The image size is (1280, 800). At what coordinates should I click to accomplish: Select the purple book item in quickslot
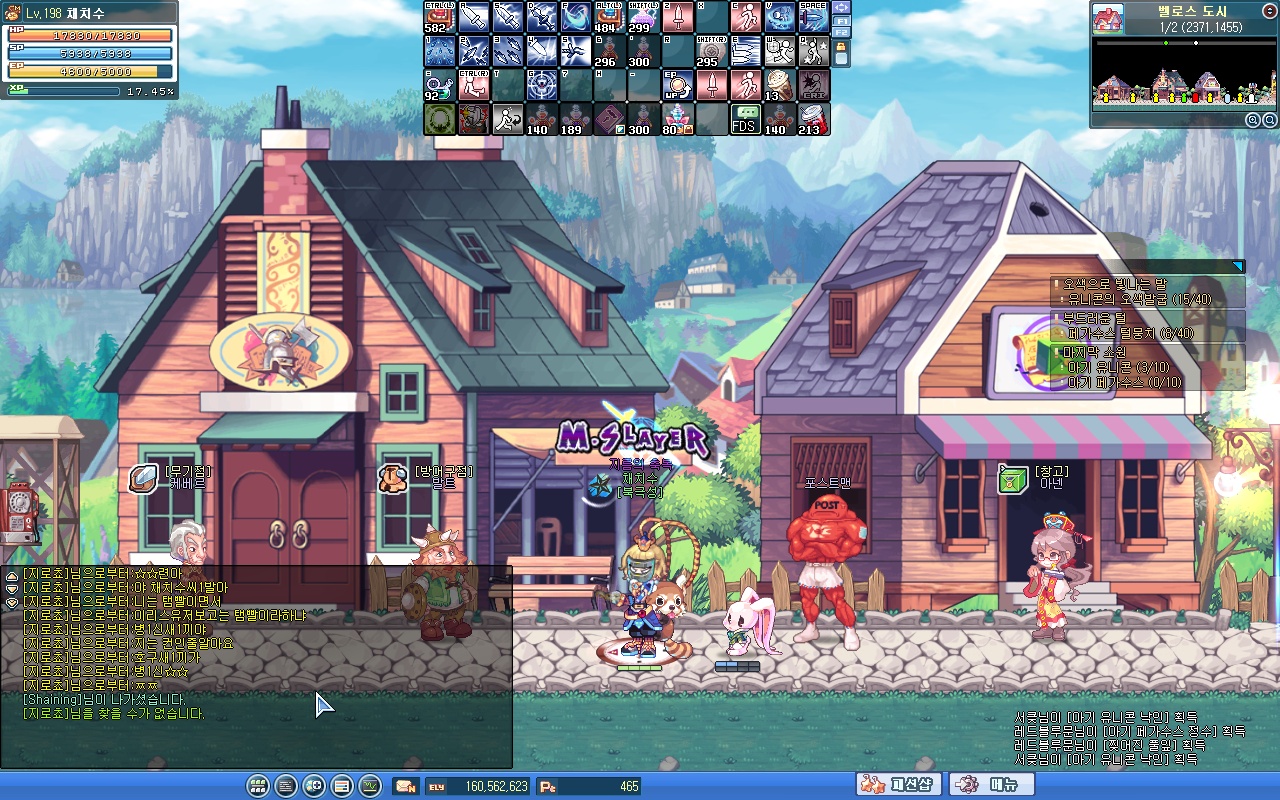point(609,119)
